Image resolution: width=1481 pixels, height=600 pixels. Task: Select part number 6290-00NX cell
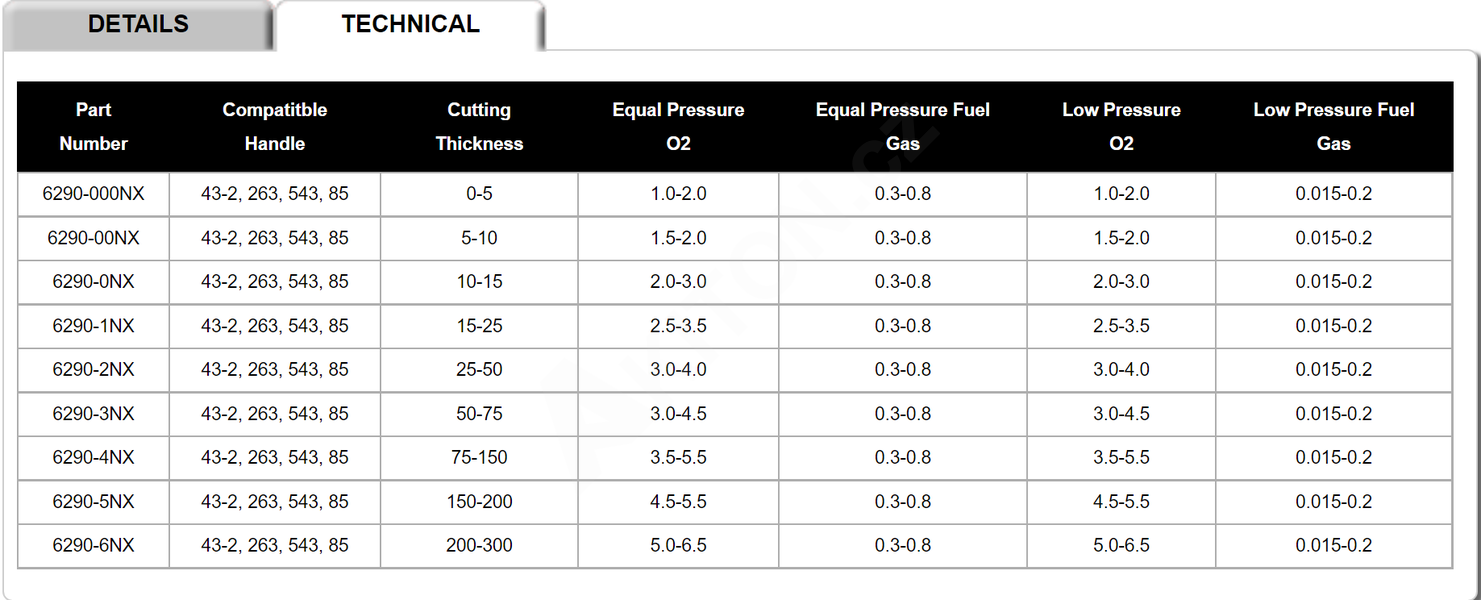point(93,238)
